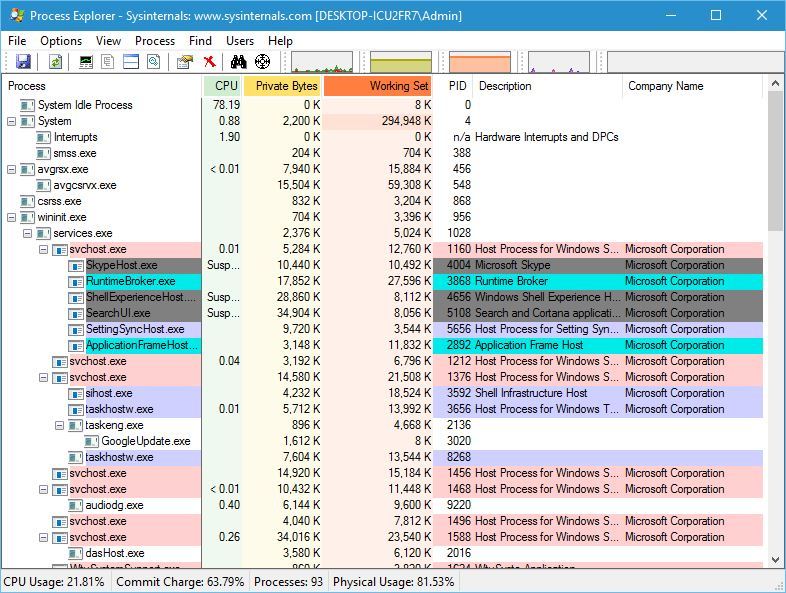Click the orange physical memory mini graph
The image size is (786, 593).
coord(480,62)
